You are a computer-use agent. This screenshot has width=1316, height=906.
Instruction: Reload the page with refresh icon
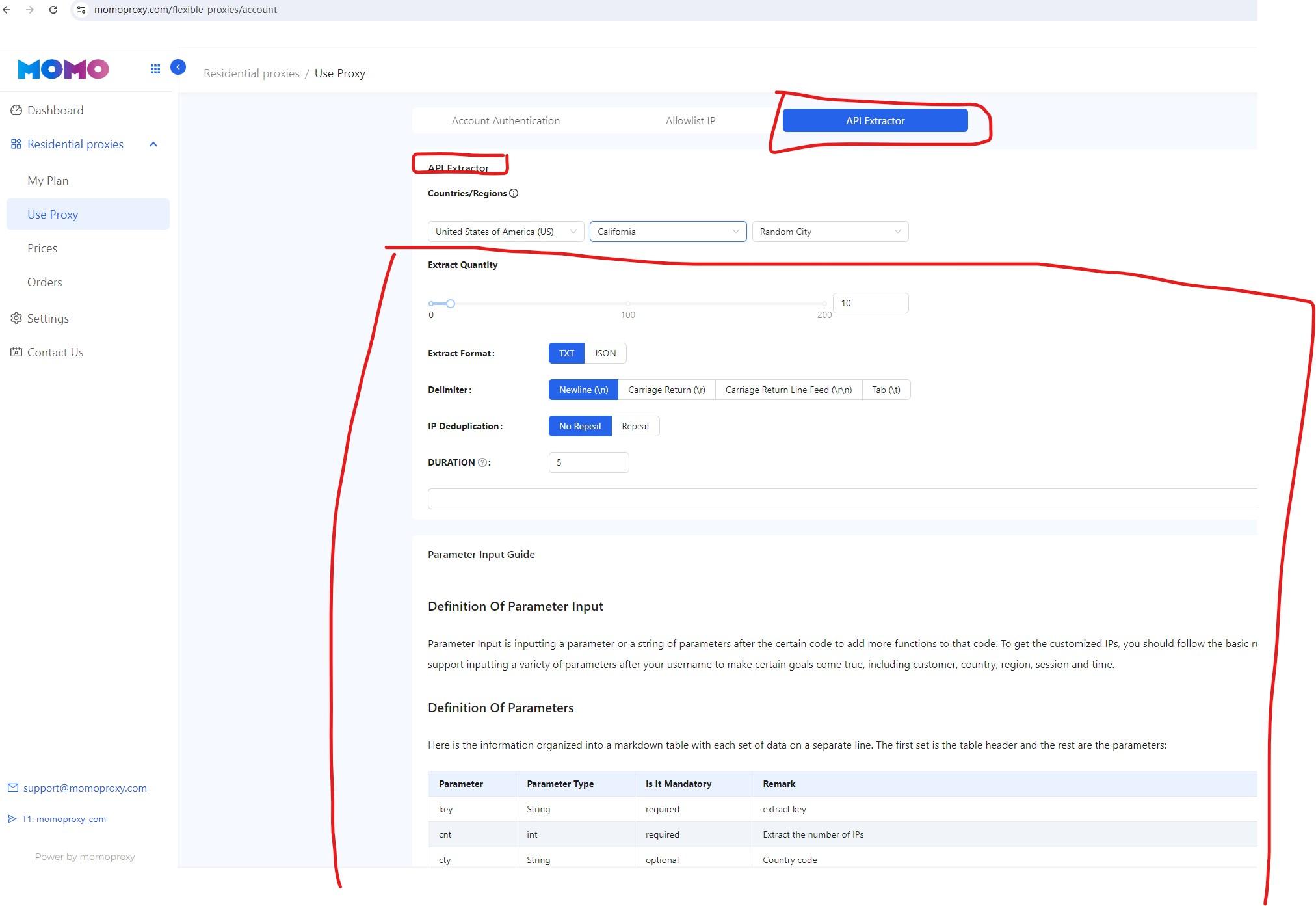coord(53,10)
